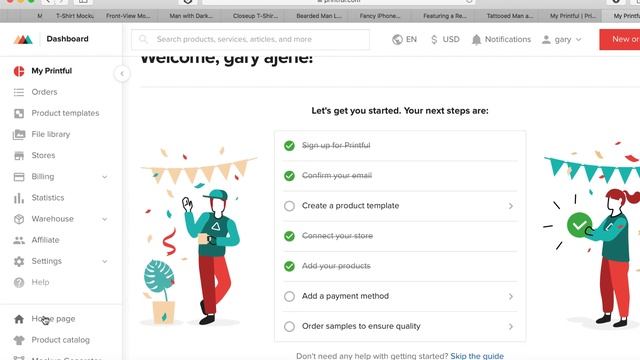Collapse the sidebar with arrow button
The height and width of the screenshot is (360, 640).
pos(122,74)
